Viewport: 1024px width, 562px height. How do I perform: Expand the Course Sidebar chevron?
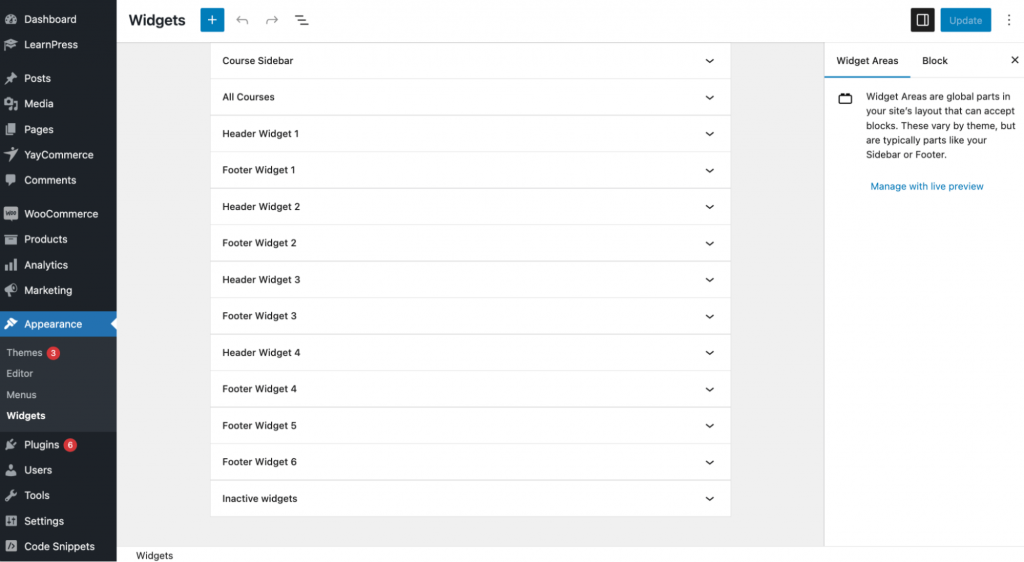click(709, 61)
